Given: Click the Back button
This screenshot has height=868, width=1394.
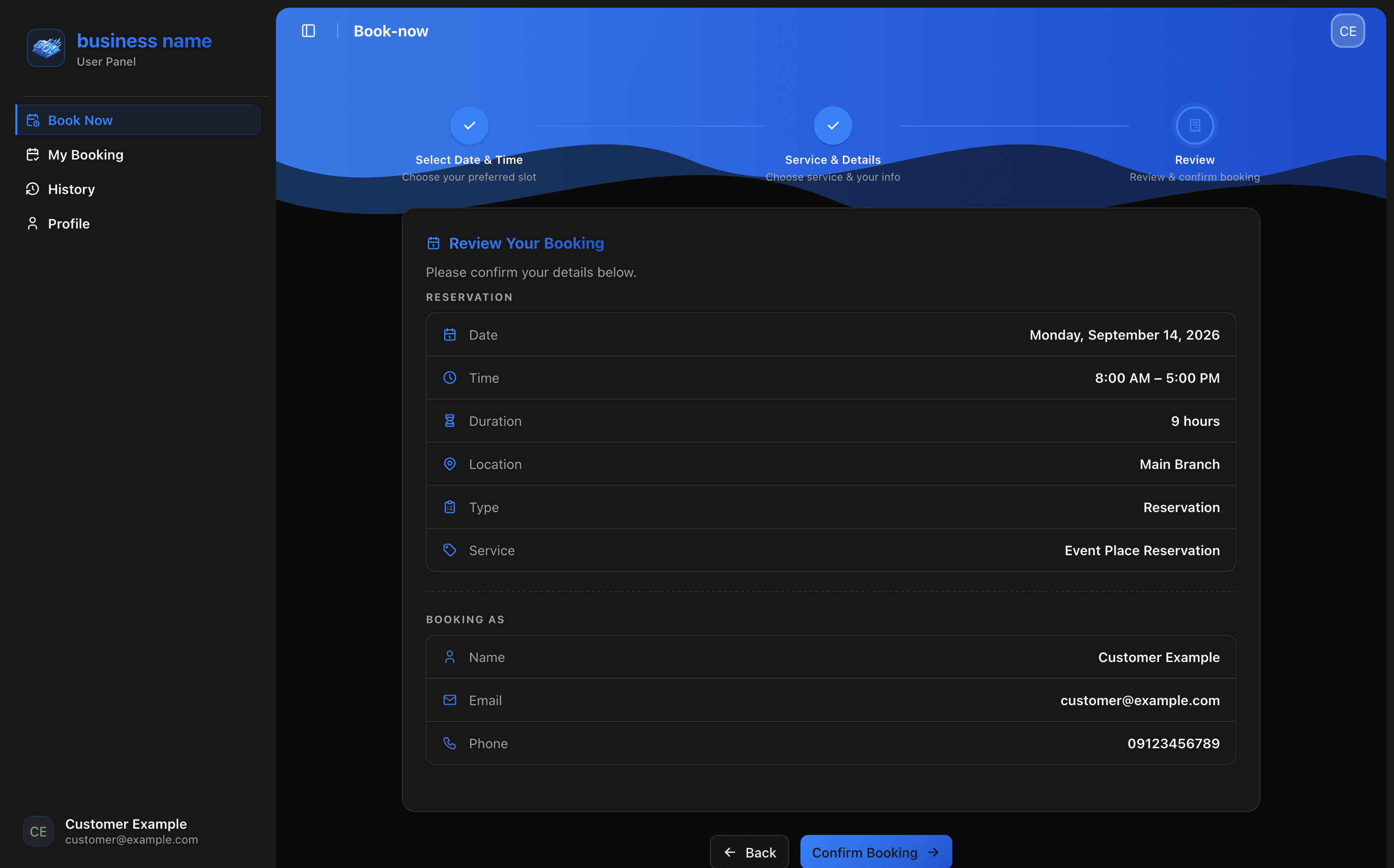Looking at the screenshot, I should (x=749, y=852).
